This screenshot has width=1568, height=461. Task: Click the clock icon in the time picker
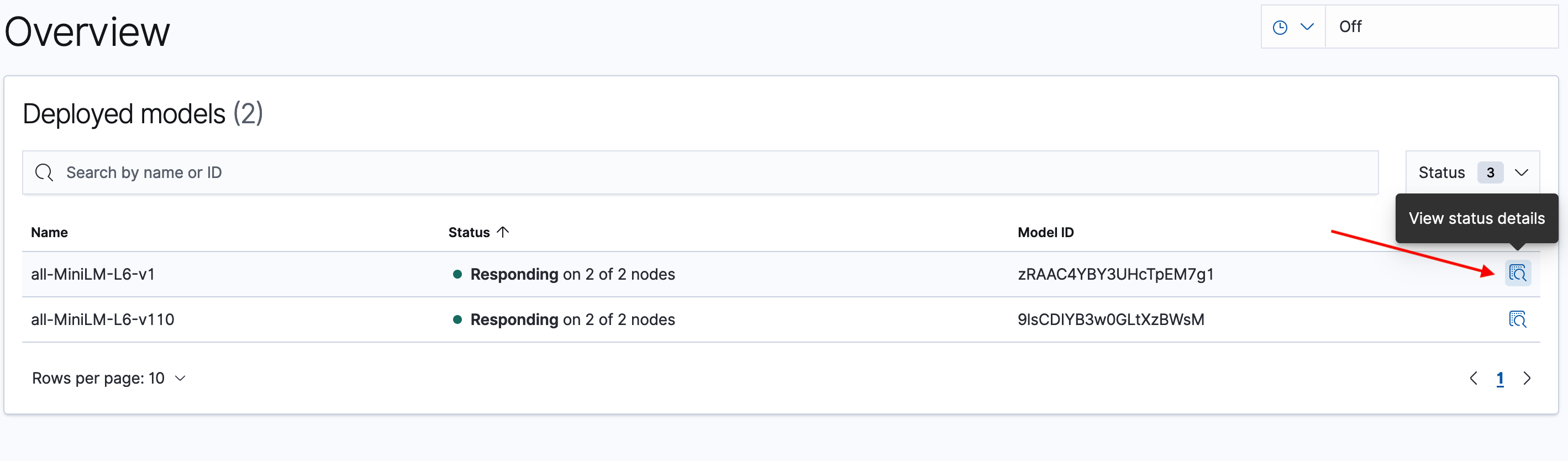(1281, 26)
